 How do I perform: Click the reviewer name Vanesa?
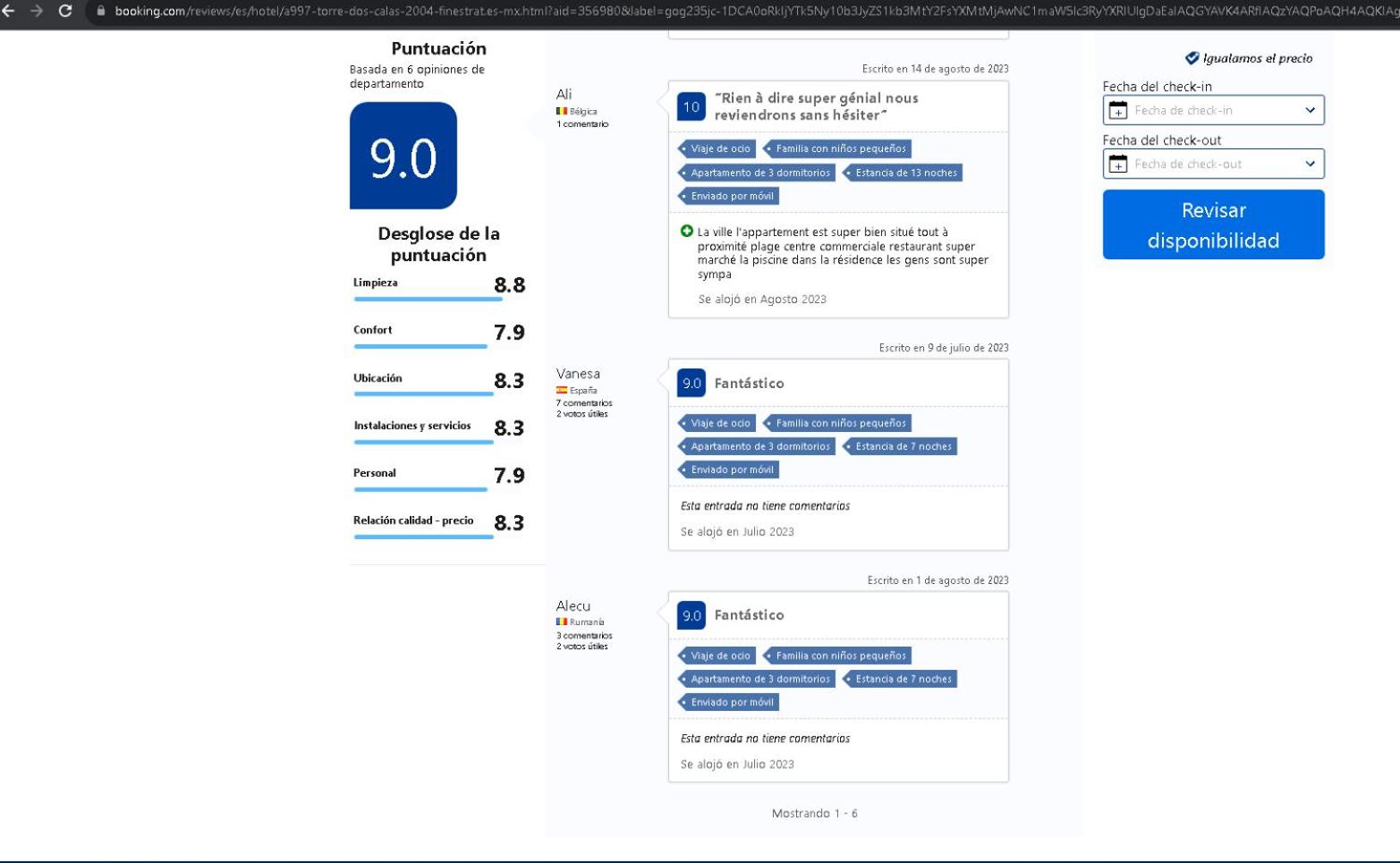[578, 374]
